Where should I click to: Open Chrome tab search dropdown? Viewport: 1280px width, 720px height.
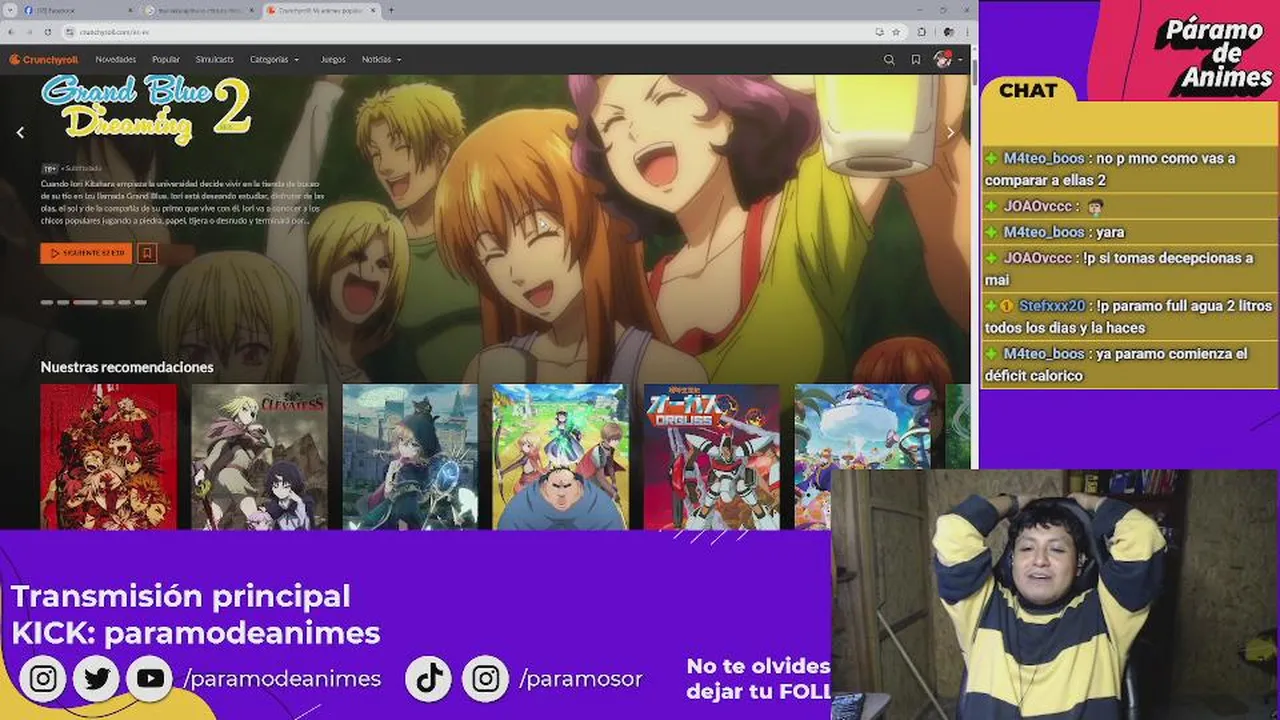click(11, 10)
